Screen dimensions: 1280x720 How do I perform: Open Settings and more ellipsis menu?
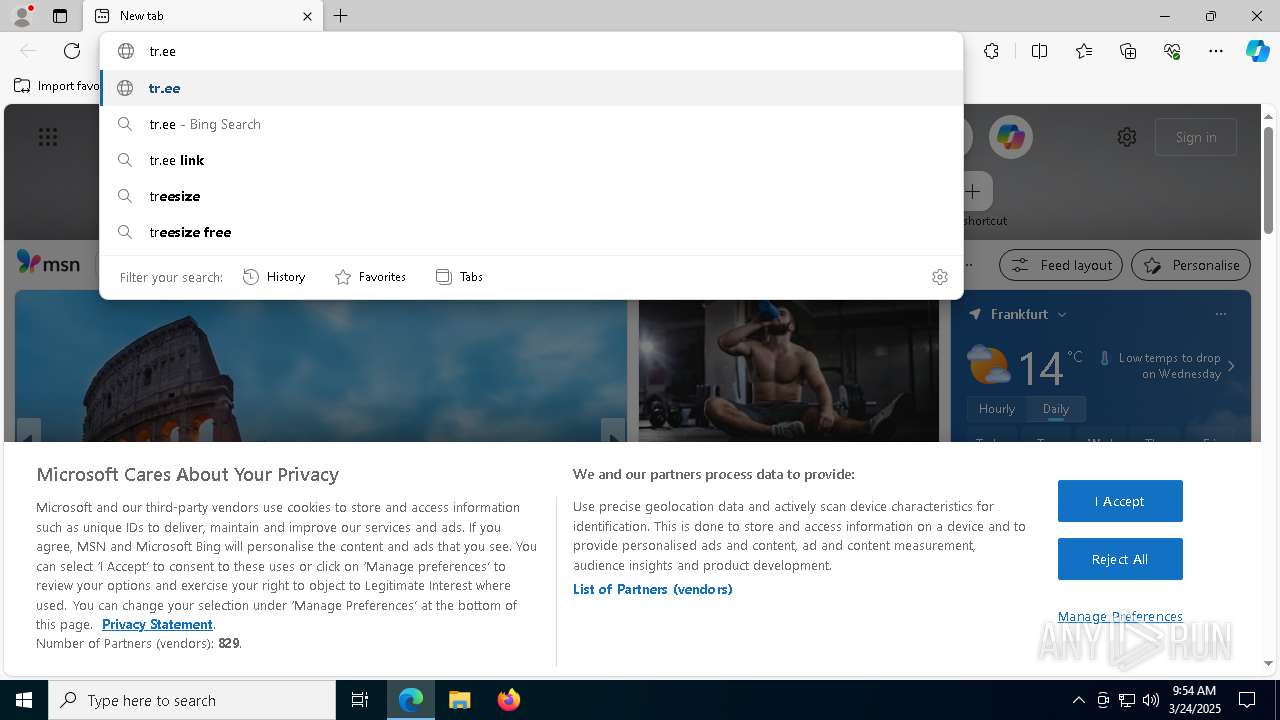(1216, 51)
